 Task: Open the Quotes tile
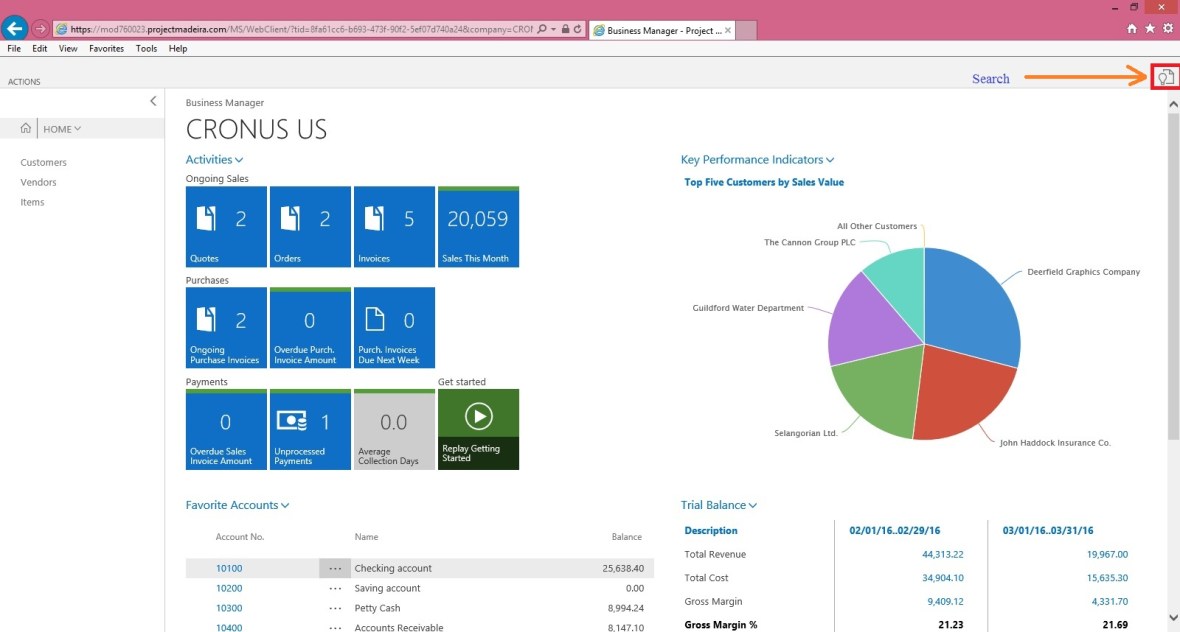(226, 227)
